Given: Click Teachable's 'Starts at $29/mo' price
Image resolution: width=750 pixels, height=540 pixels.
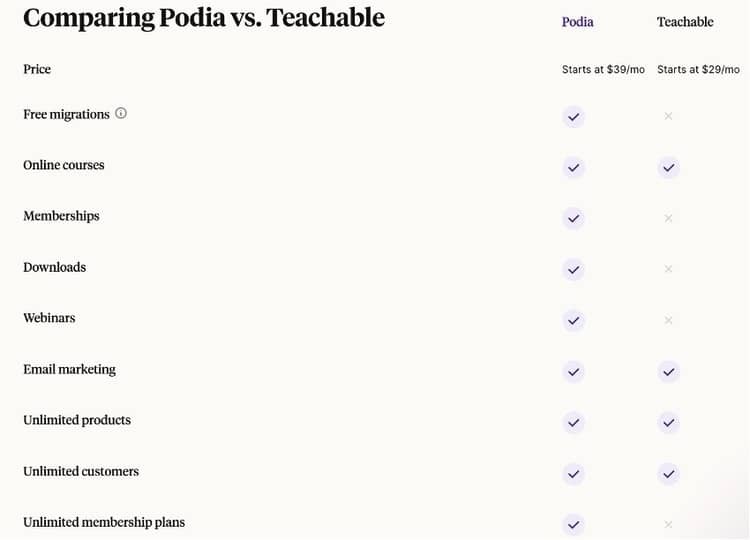Looking at the screenshot, I should (698, 70).
